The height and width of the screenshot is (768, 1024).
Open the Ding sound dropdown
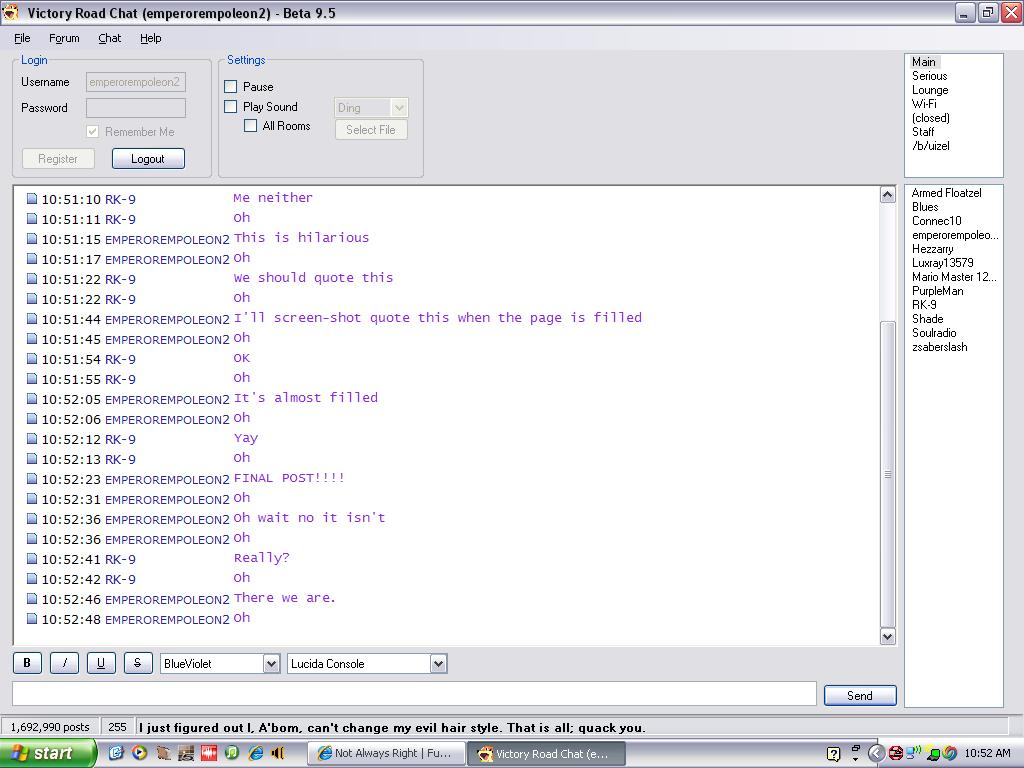click(x=399, y=108)
